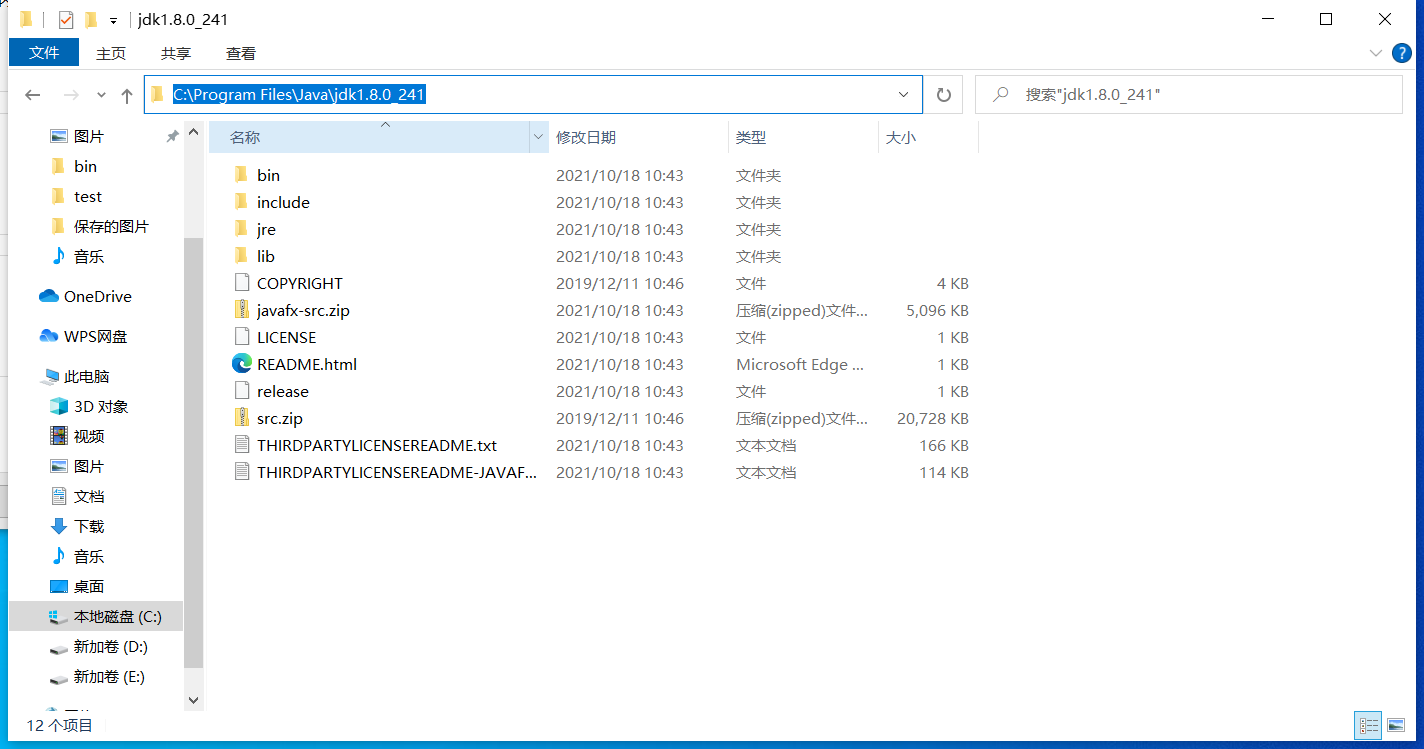
Task: Select the javafx-src.zip archive icon
Action: pos(241,310)
